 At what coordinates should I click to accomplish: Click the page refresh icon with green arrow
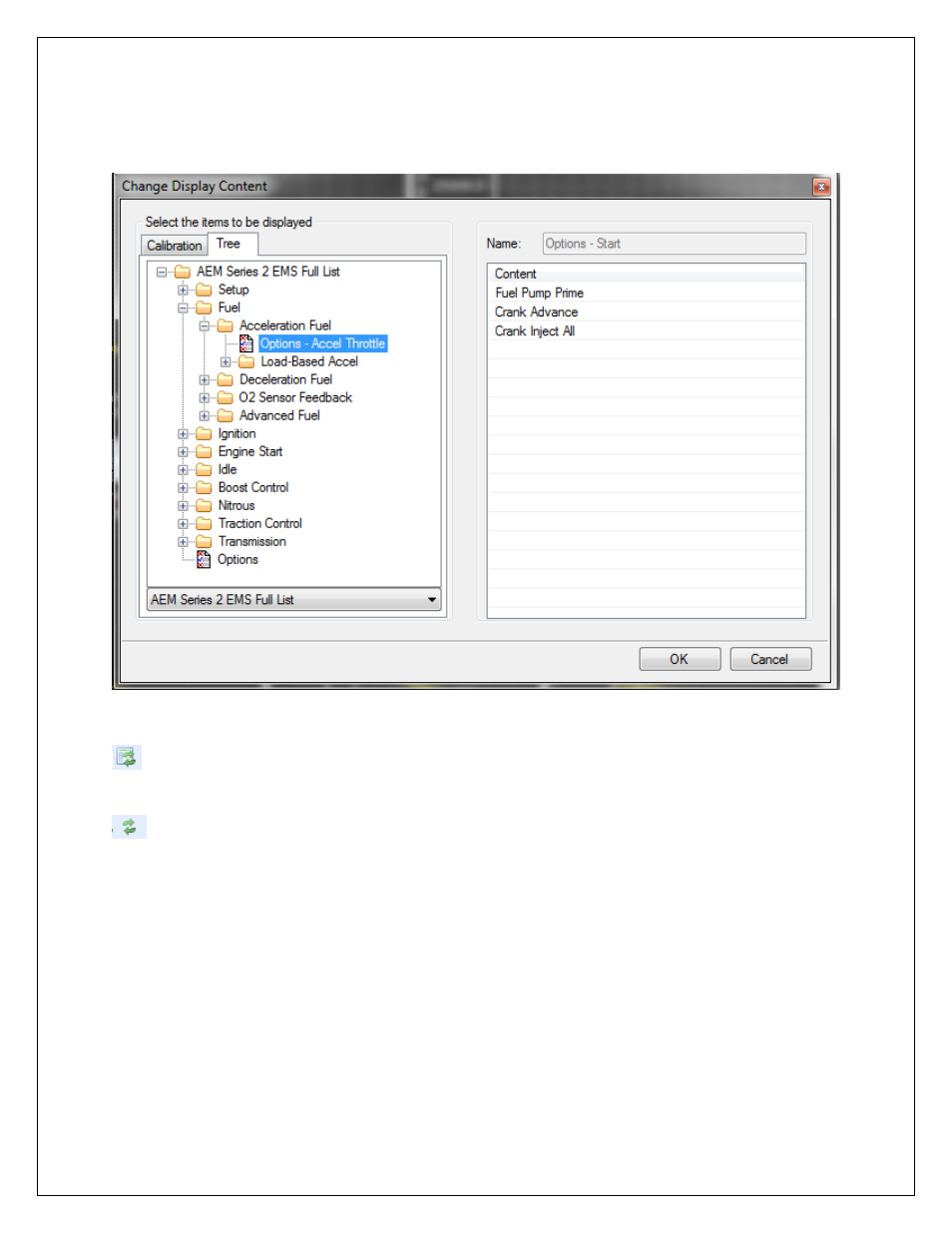(127, 757)
